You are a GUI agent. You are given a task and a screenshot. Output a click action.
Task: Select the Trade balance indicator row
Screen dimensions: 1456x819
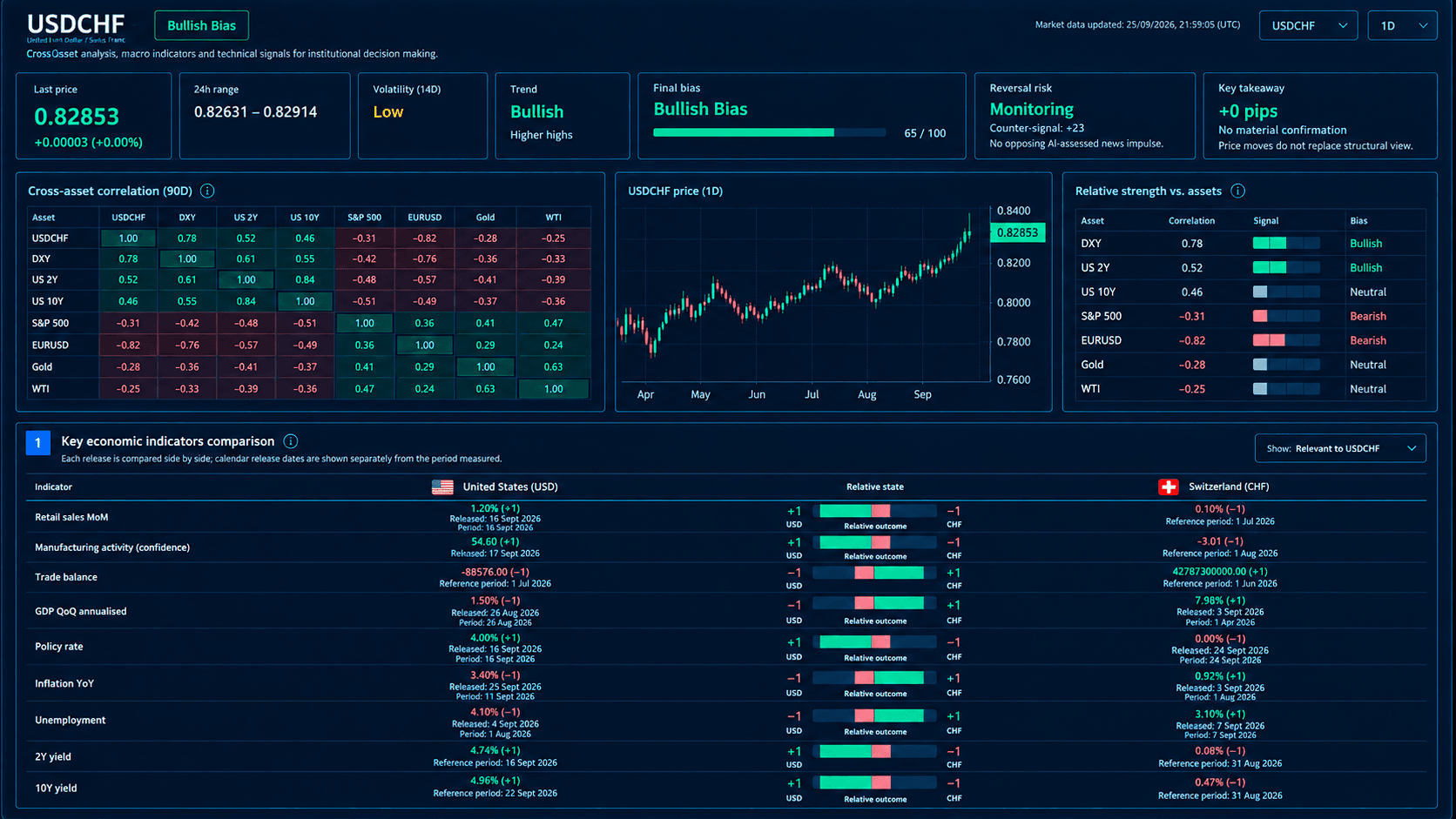pos(726,577)
